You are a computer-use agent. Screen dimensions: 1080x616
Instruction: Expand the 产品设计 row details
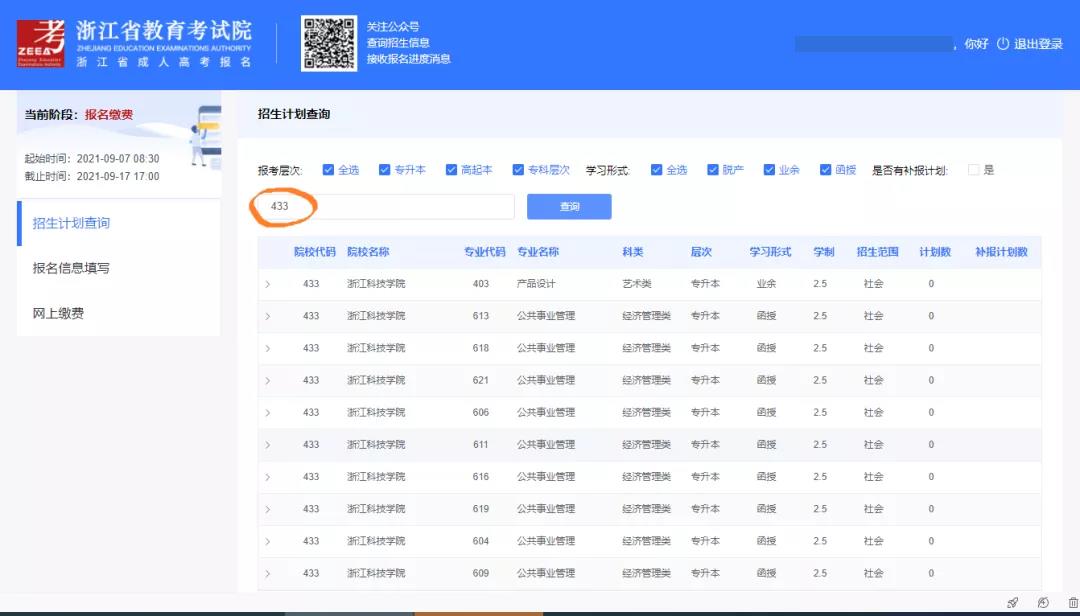tap(267, 283)
